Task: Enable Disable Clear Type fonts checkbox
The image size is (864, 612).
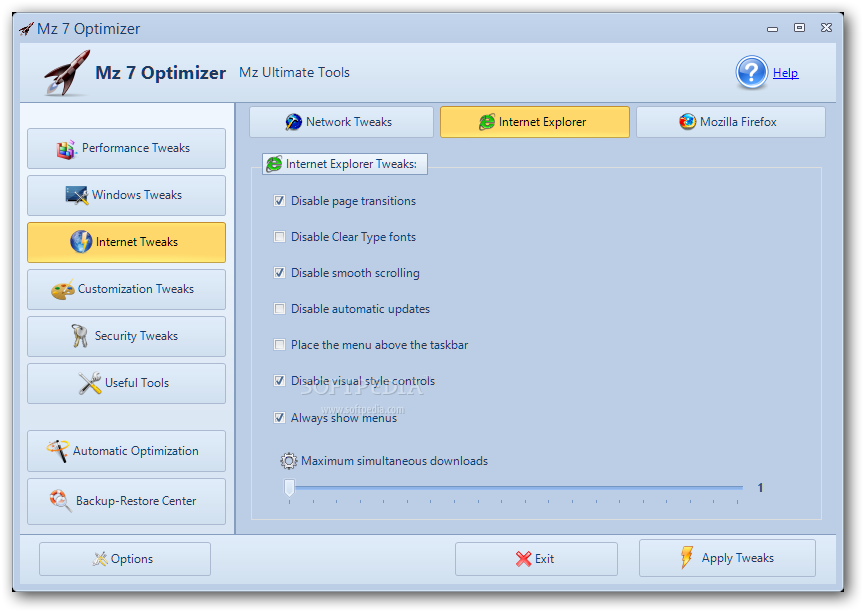Action: 280,237
